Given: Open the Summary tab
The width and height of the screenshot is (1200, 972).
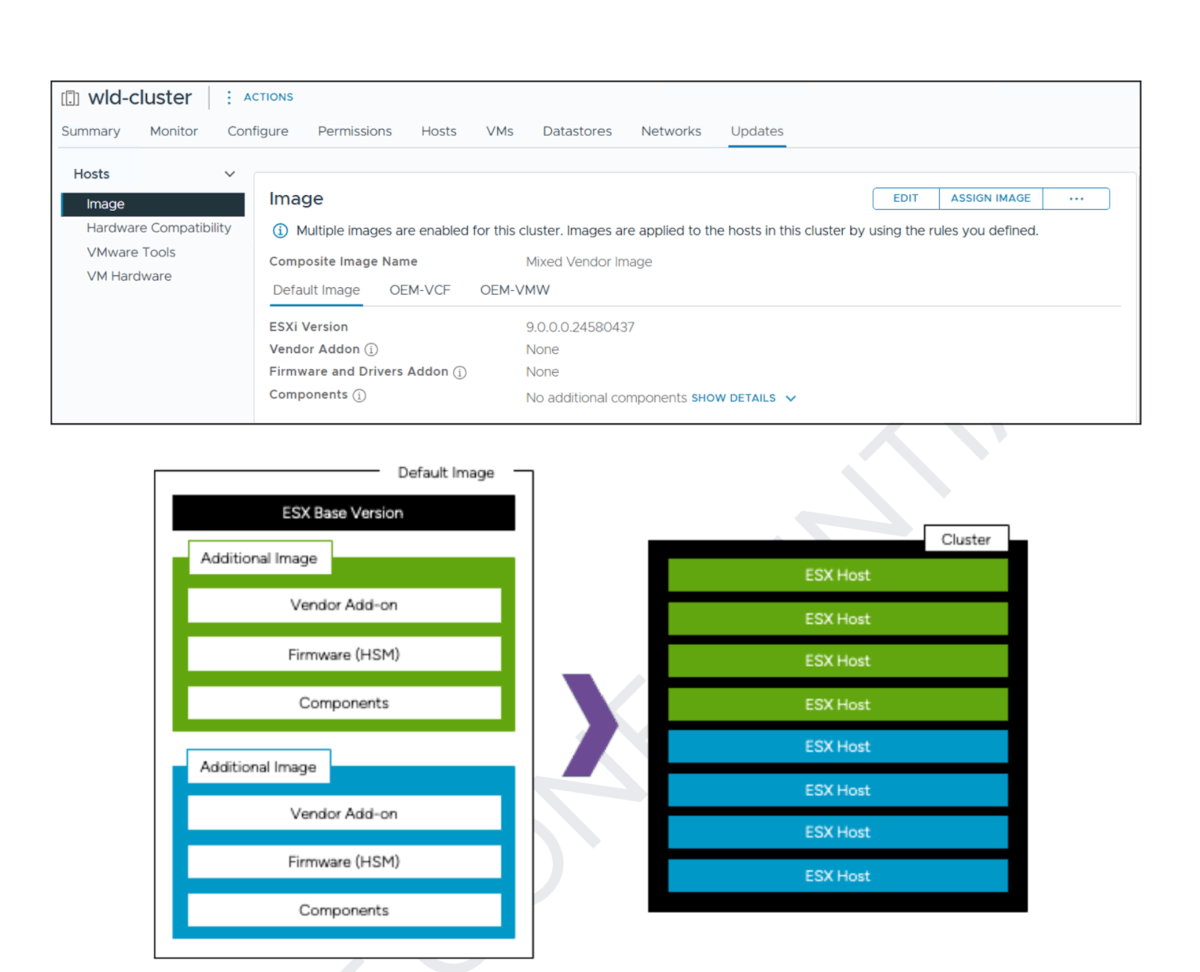Looking at the screenshot, I should 90,131.
